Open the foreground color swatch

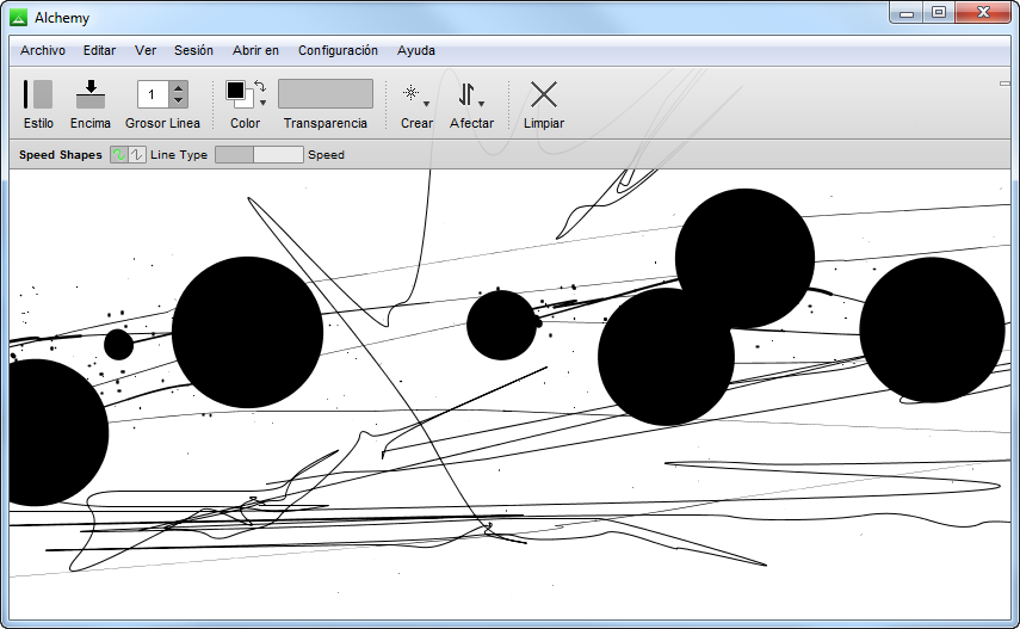[x=235, y=90]
